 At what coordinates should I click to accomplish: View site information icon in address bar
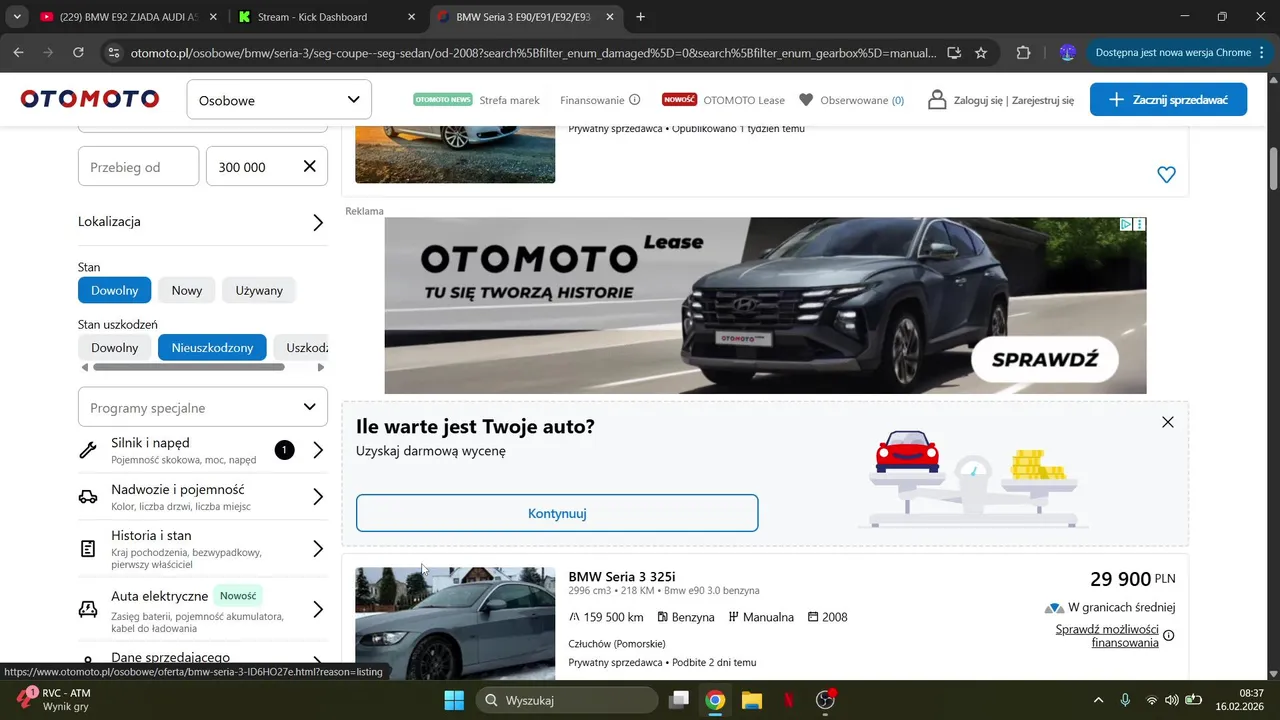point(113,53)
